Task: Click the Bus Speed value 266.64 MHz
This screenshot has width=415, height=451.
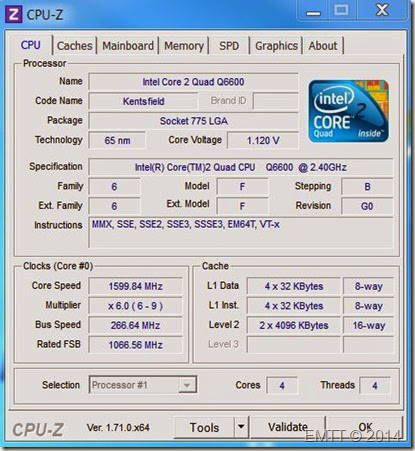Action: 135,325
